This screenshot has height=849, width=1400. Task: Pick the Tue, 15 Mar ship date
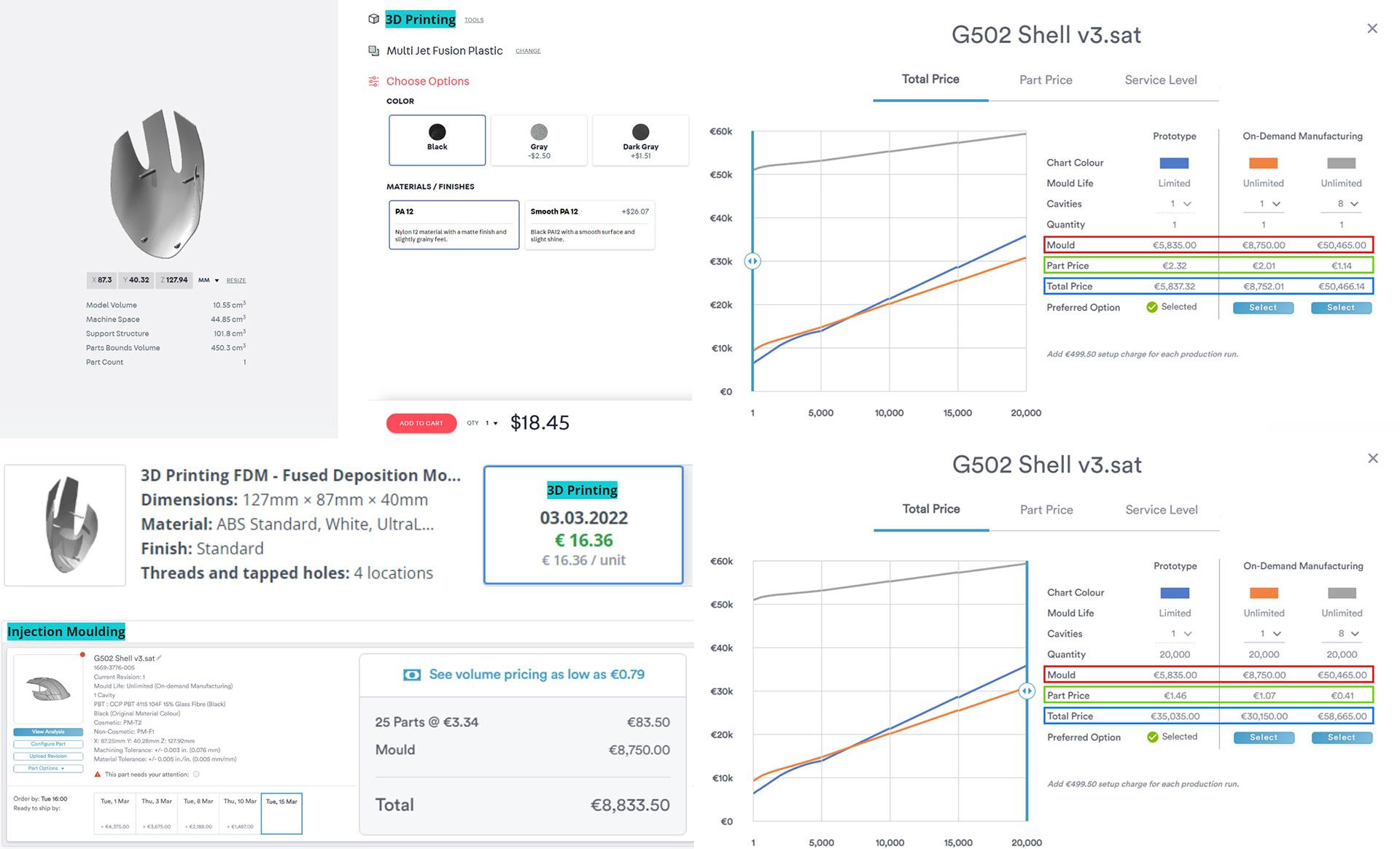[281, 813]
